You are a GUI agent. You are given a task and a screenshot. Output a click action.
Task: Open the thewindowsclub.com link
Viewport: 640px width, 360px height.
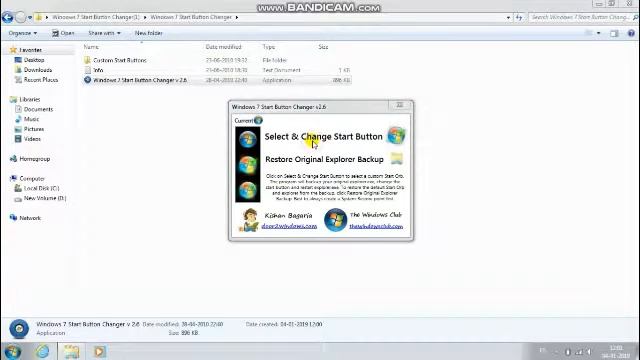(x=376, y=226)
